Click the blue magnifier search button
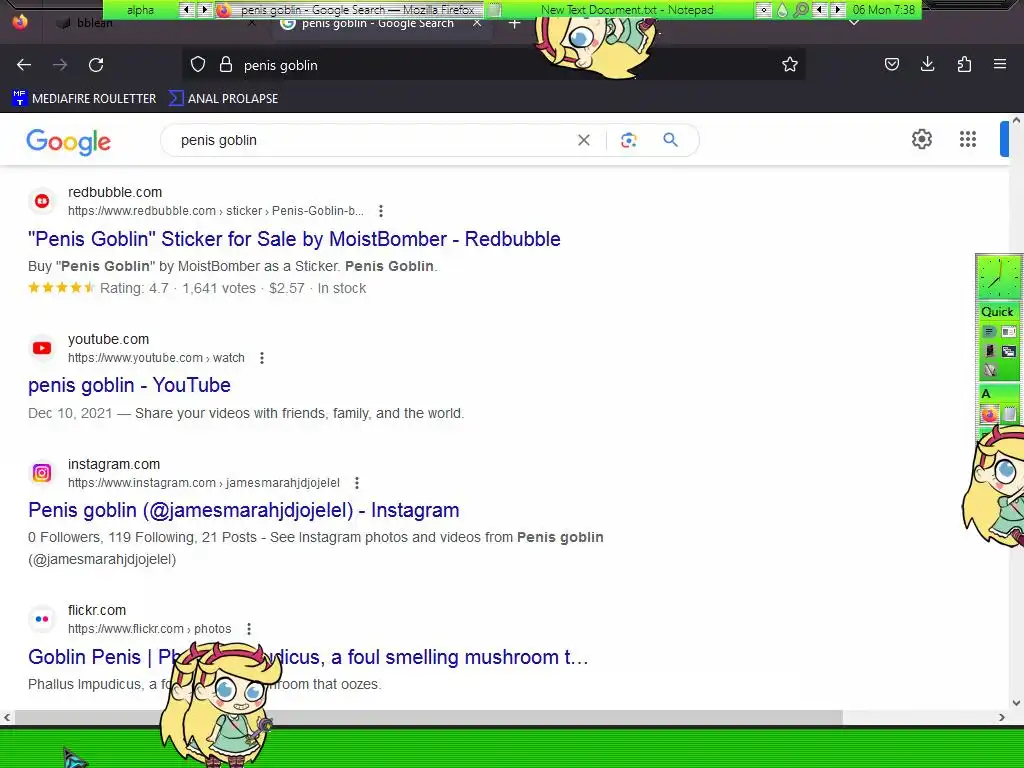Image resolution: width=1024 pixels, height=768 pixels. click(670, 140)
